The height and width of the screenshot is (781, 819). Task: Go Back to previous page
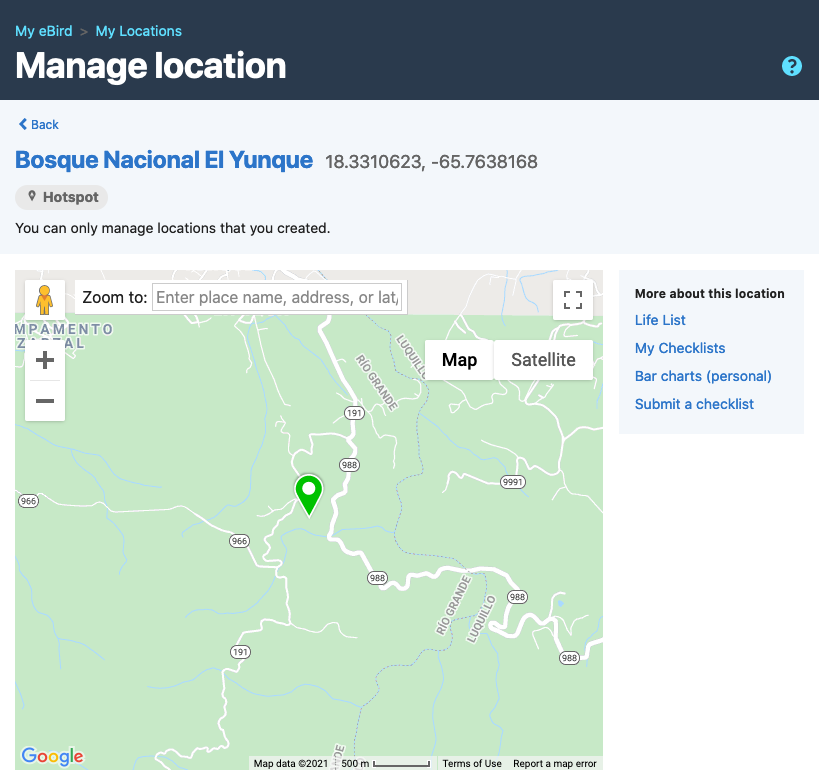39,124
